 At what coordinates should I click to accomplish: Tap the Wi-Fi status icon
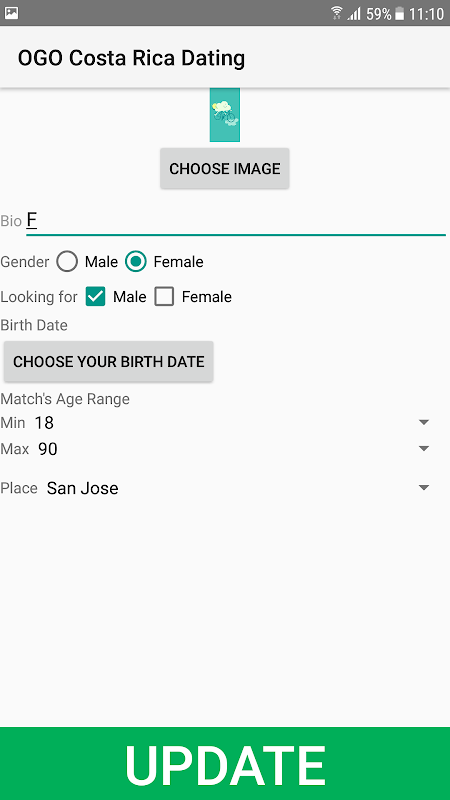point(337,13)
